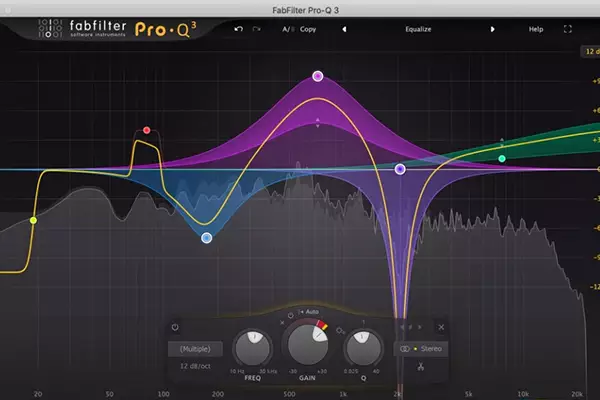Select the pink bell band node at peak
Viewport: 600px width, 400px height.
coord(318,76)
